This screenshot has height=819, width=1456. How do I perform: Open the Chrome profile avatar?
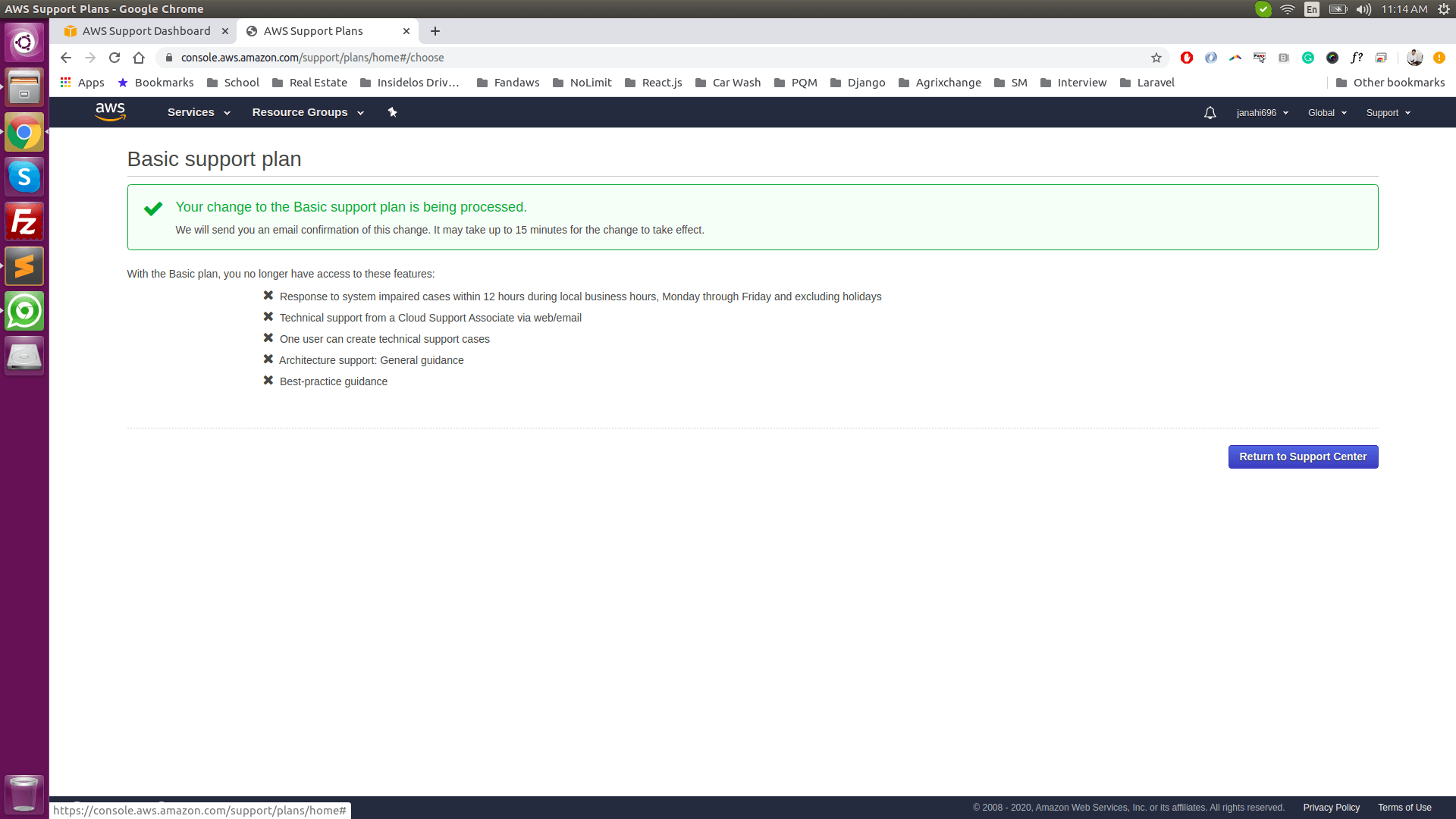[1414, 58]
